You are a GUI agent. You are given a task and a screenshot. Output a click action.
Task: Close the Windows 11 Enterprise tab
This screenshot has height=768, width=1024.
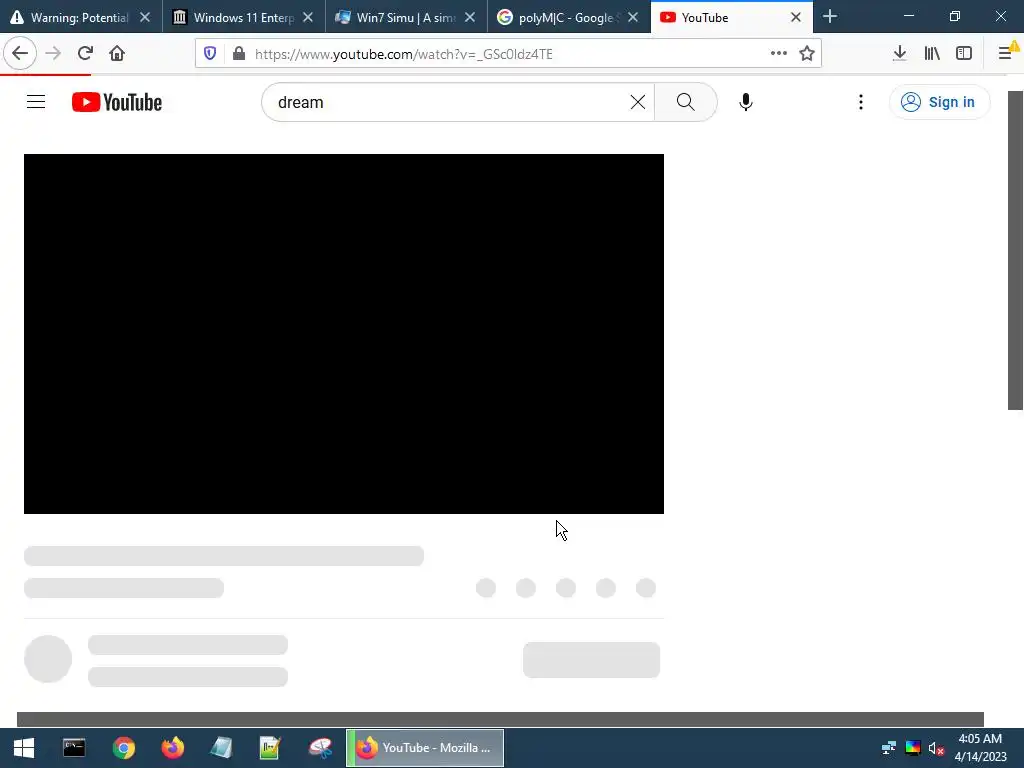[x=308, y=18]
